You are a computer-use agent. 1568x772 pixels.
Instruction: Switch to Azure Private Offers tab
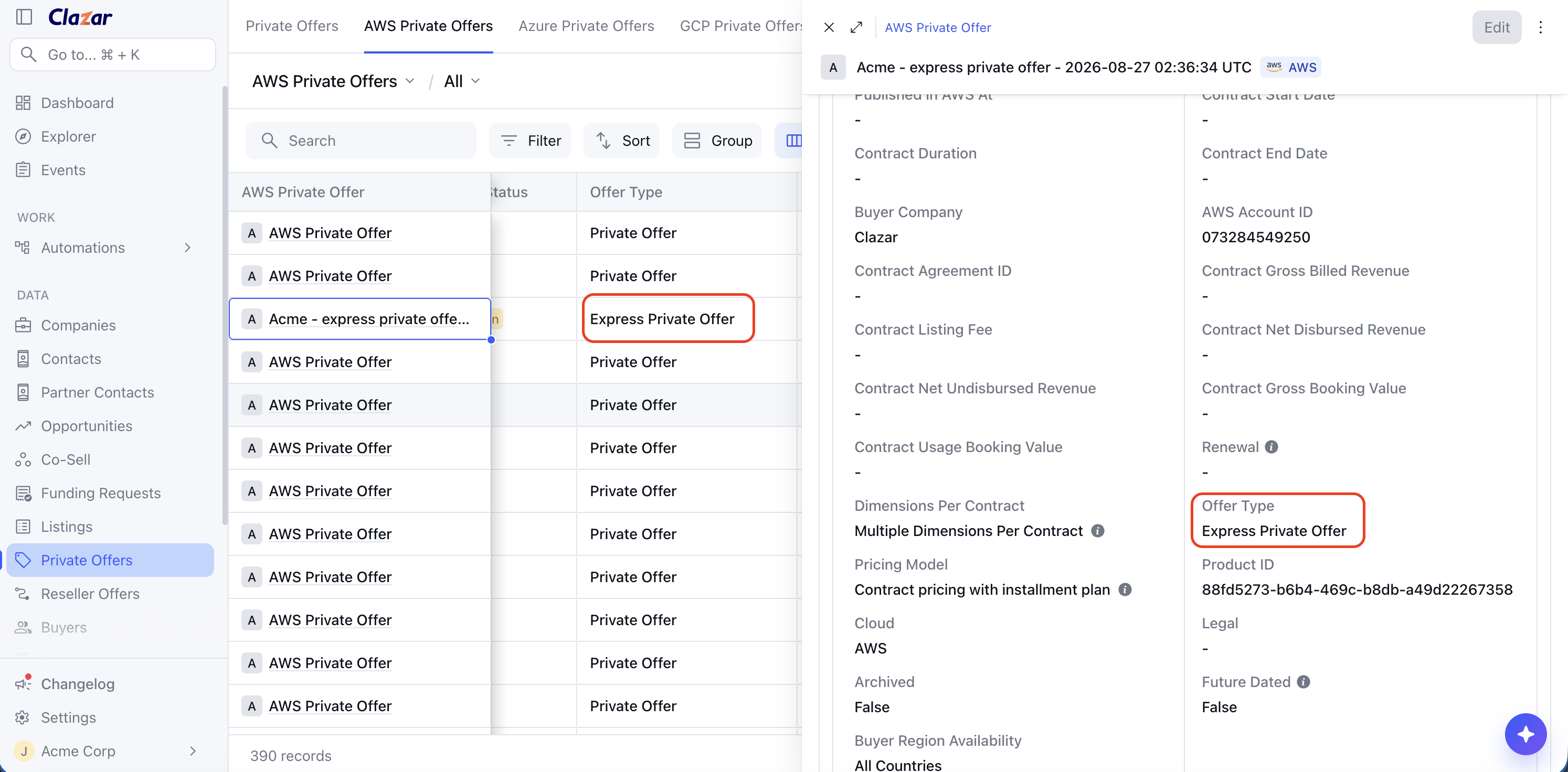pos(586,26)
